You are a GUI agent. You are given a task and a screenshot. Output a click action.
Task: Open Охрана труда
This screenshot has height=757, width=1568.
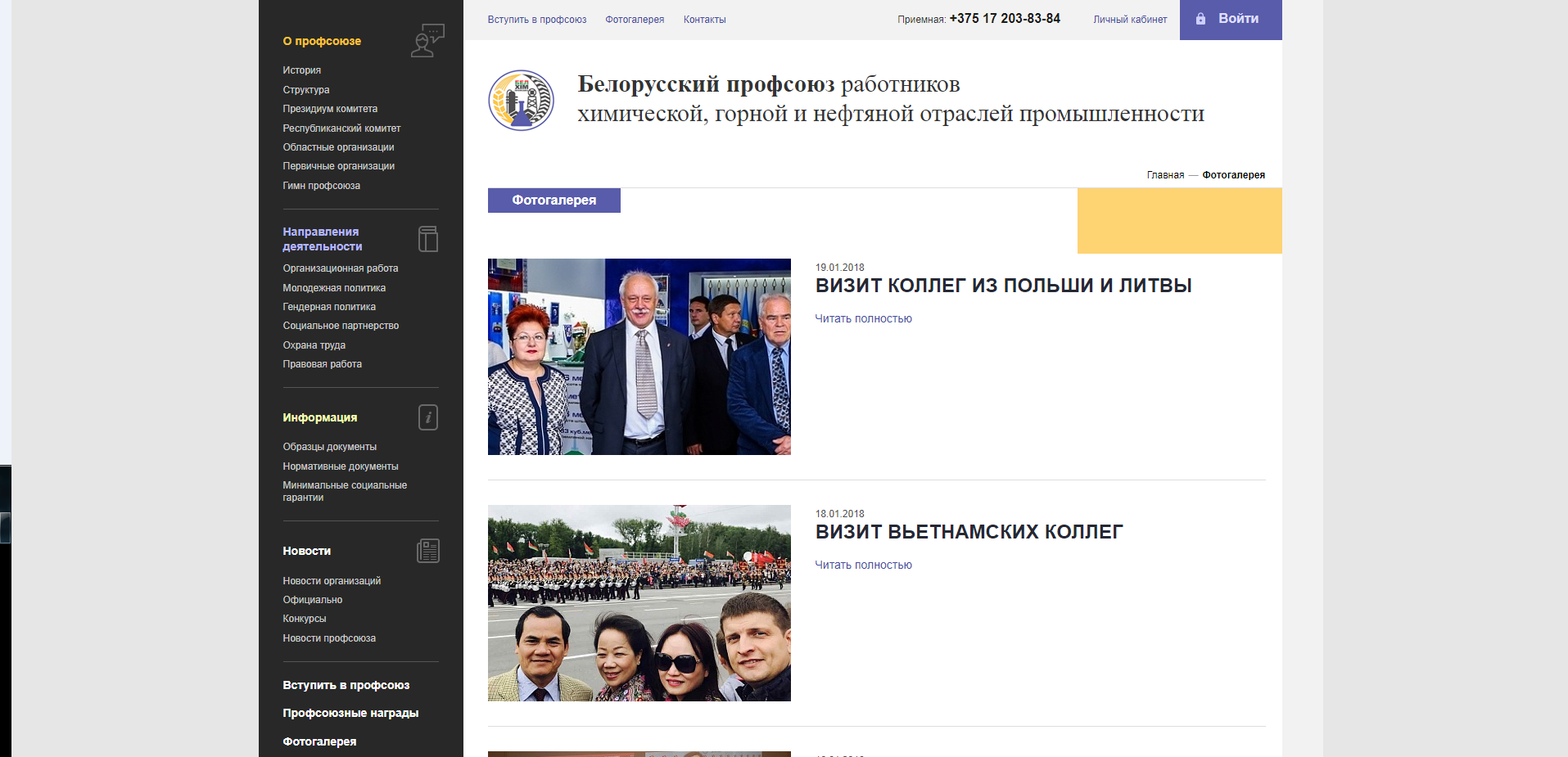pos(314,345)
